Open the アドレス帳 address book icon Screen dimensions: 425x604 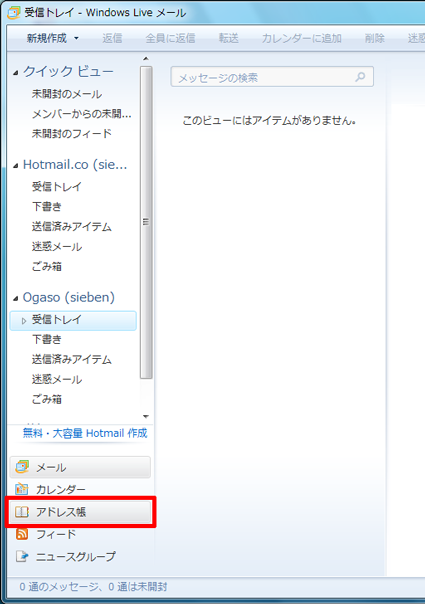[22, 512]
